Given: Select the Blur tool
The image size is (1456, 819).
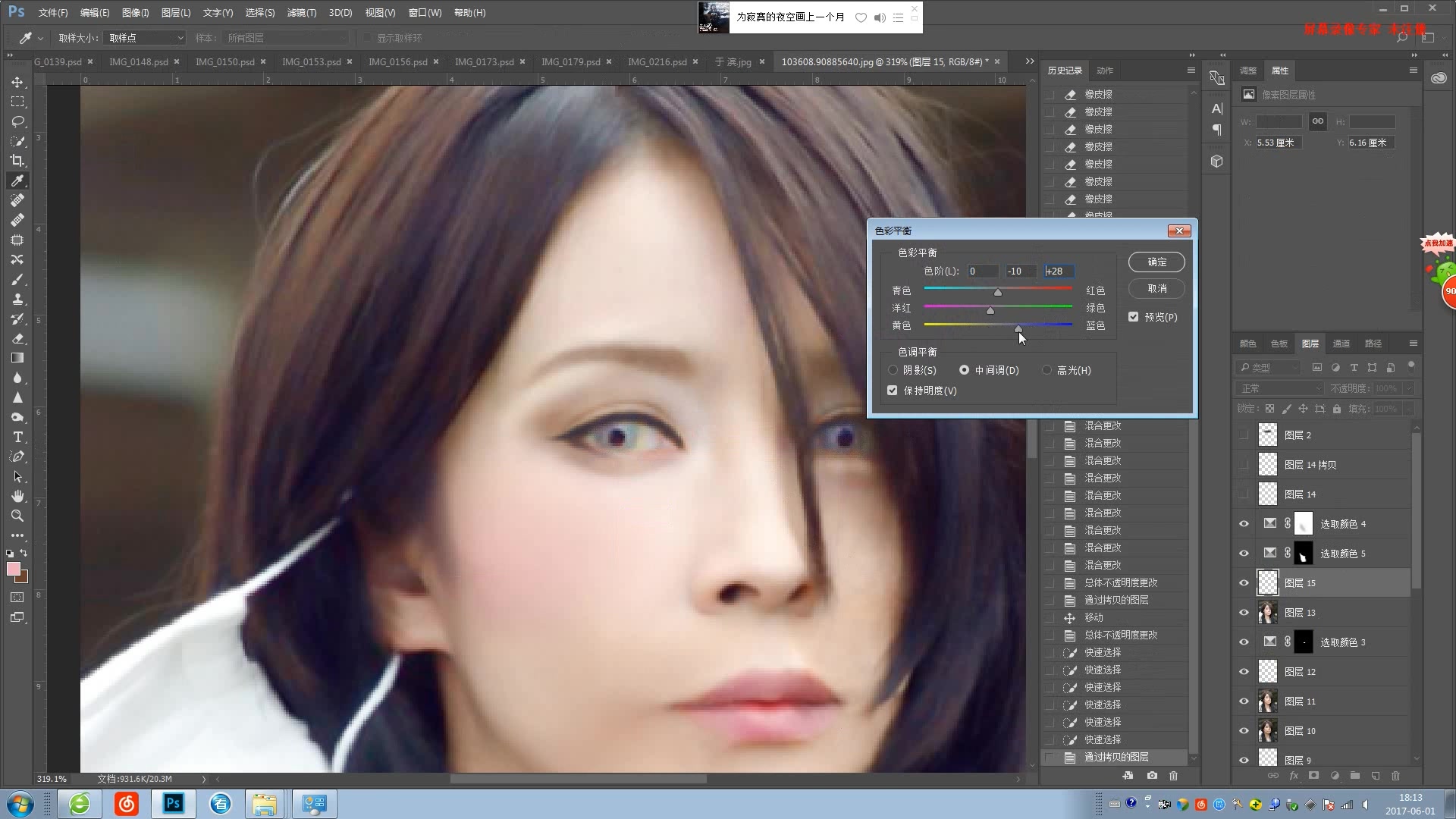Looking at the screenshot, I should [x=17, y=378].
